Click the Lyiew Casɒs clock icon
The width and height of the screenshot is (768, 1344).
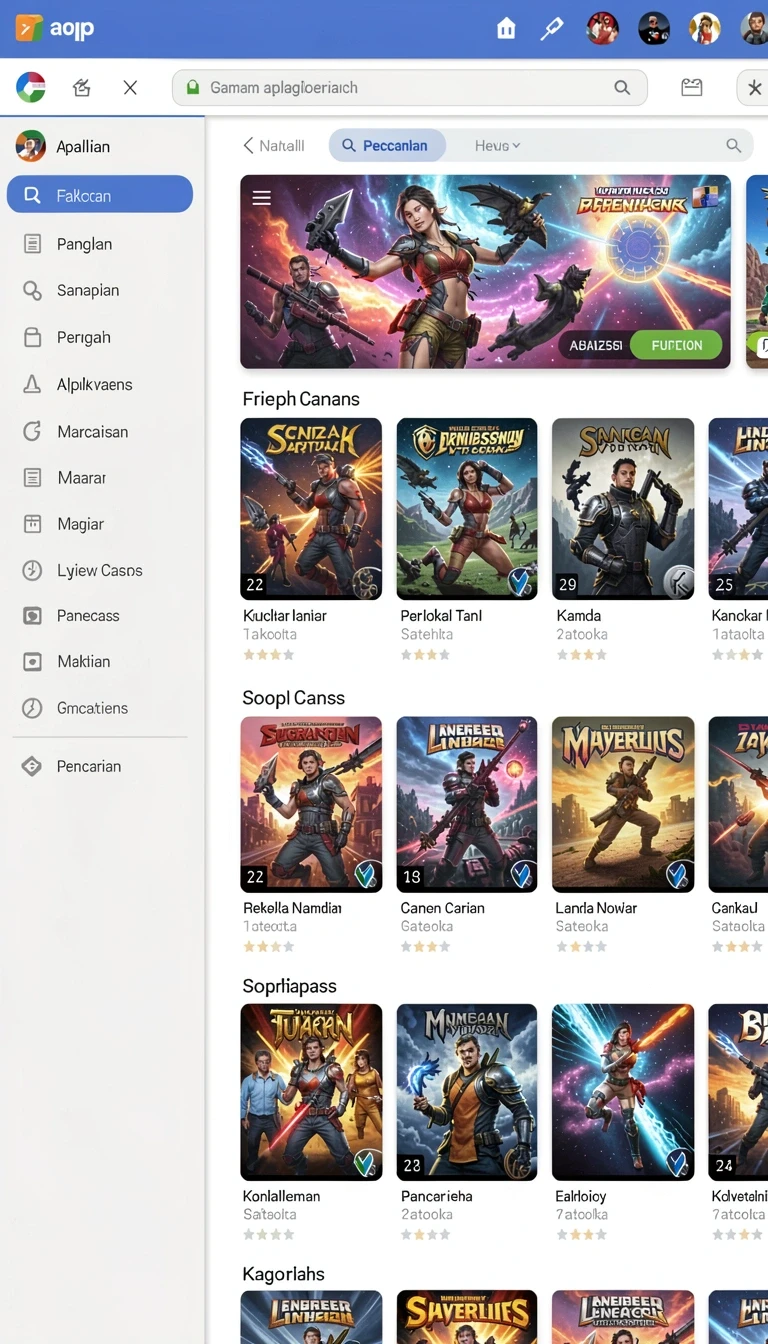click(32, 570)
